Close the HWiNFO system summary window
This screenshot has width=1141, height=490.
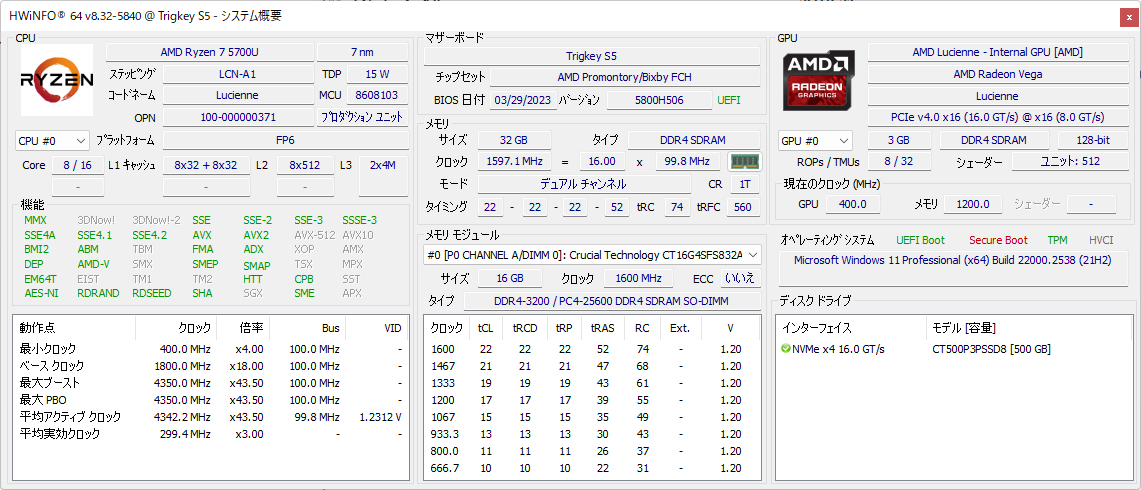coord(1128,16)
